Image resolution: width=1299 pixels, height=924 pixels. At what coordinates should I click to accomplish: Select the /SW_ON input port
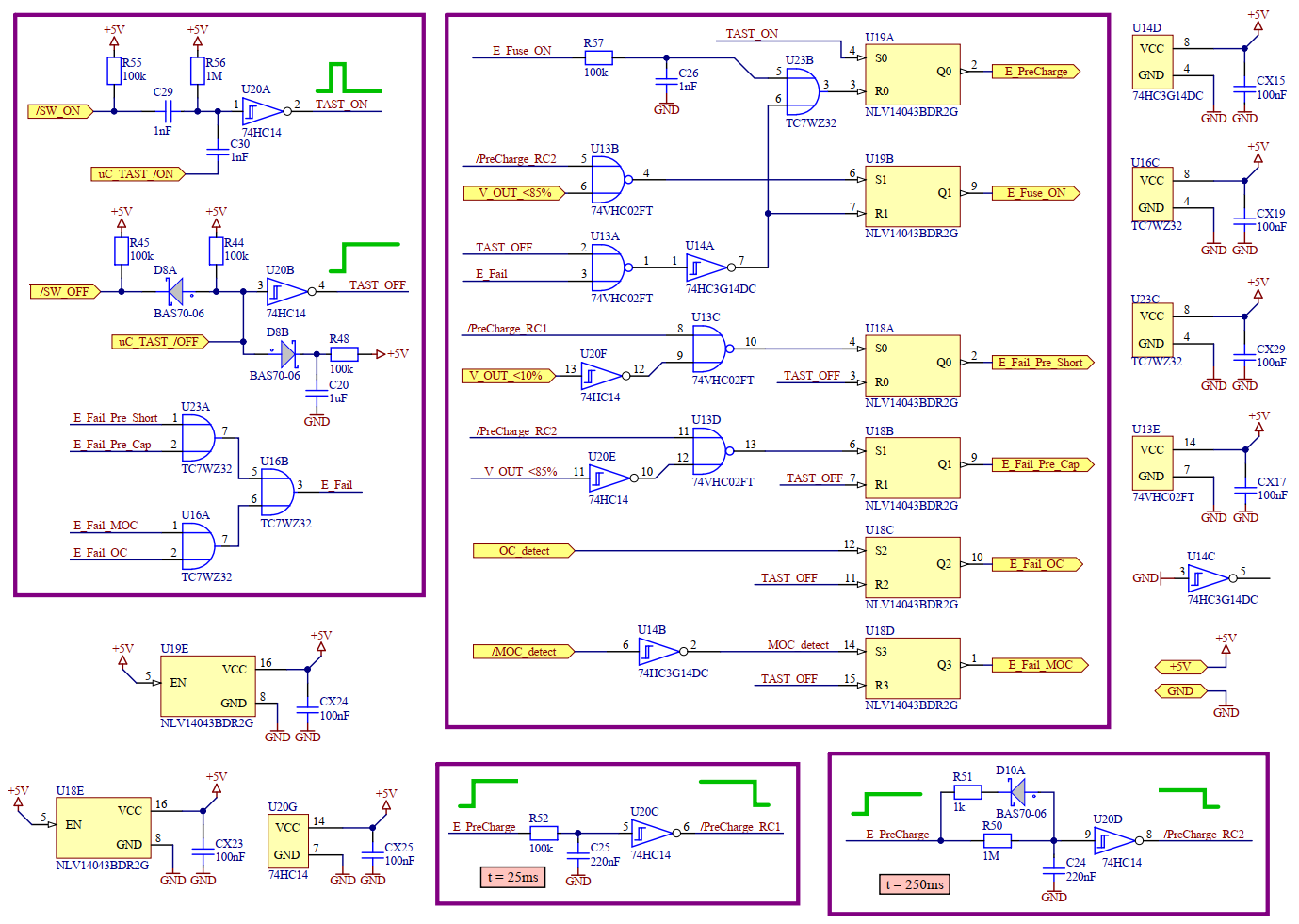coord(60,111)
